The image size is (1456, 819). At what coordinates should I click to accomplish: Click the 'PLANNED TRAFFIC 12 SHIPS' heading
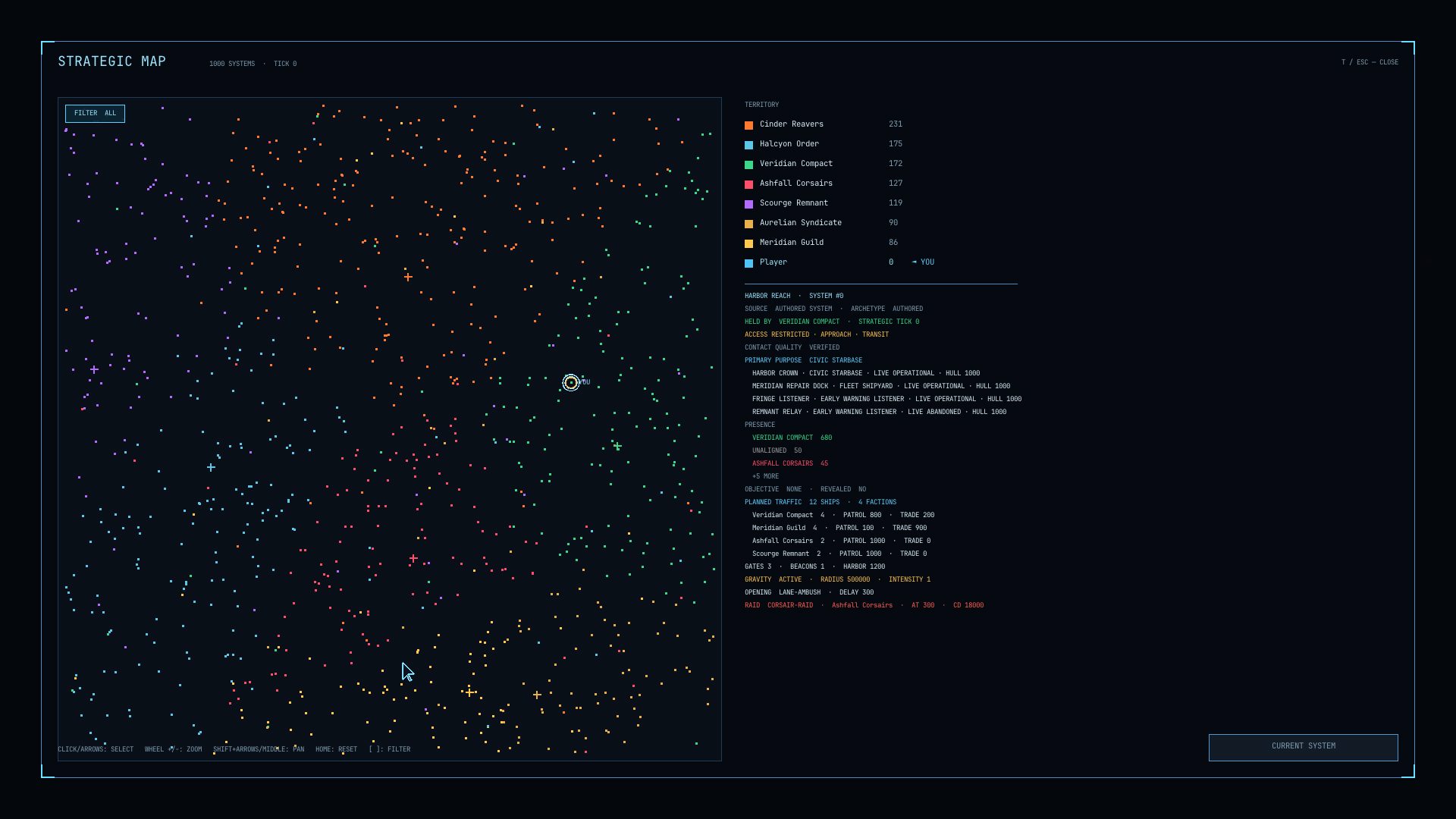click(x=820, y=502)
